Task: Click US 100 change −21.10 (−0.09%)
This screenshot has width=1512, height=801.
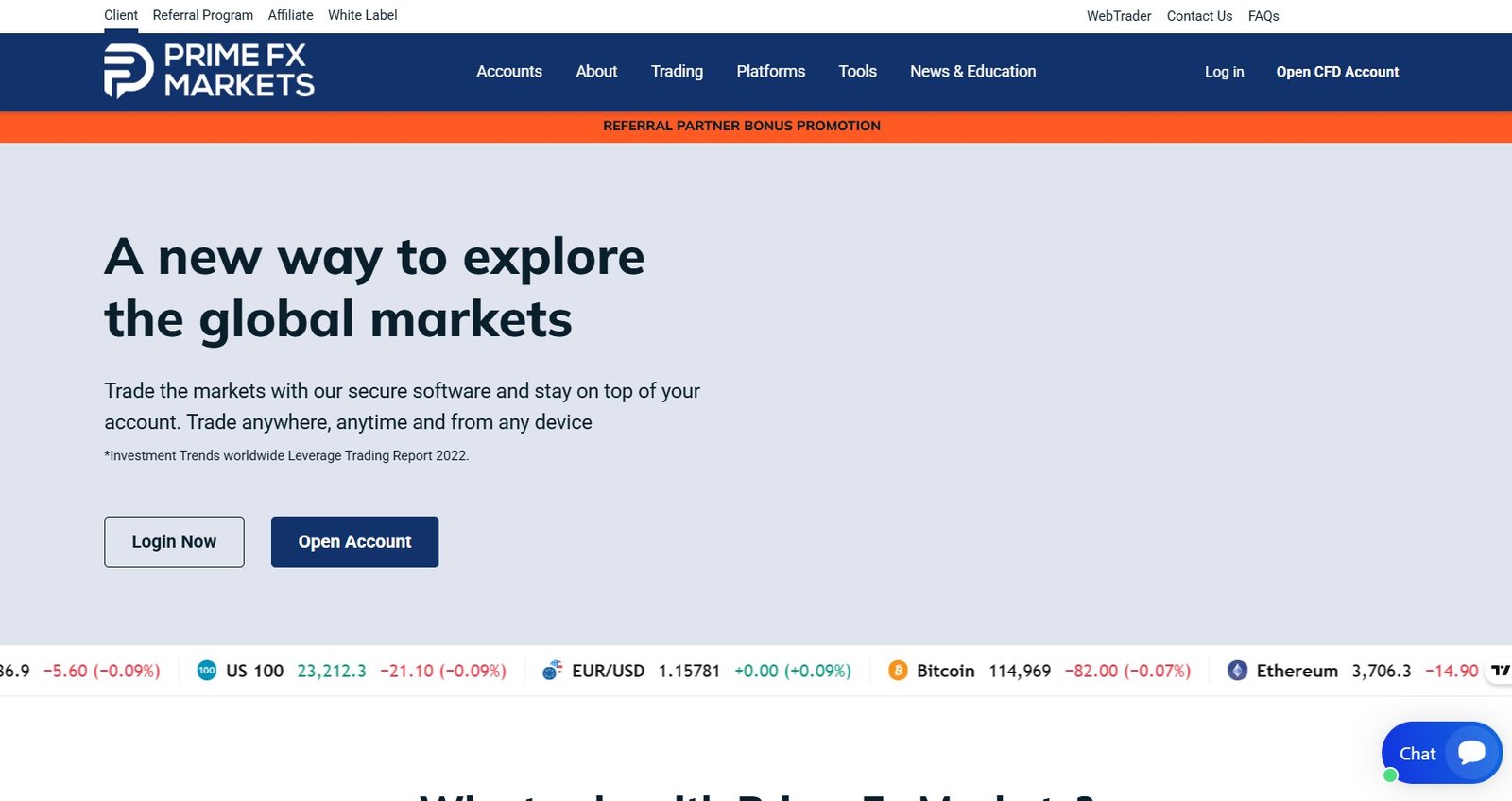Action: pos(443,671)
